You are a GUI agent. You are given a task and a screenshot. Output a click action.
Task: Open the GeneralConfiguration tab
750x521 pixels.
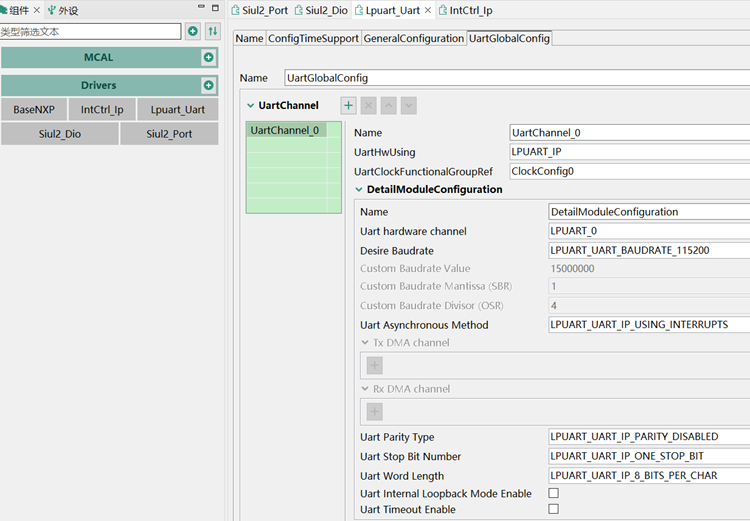pyautogui.click(x=414, y=38)
